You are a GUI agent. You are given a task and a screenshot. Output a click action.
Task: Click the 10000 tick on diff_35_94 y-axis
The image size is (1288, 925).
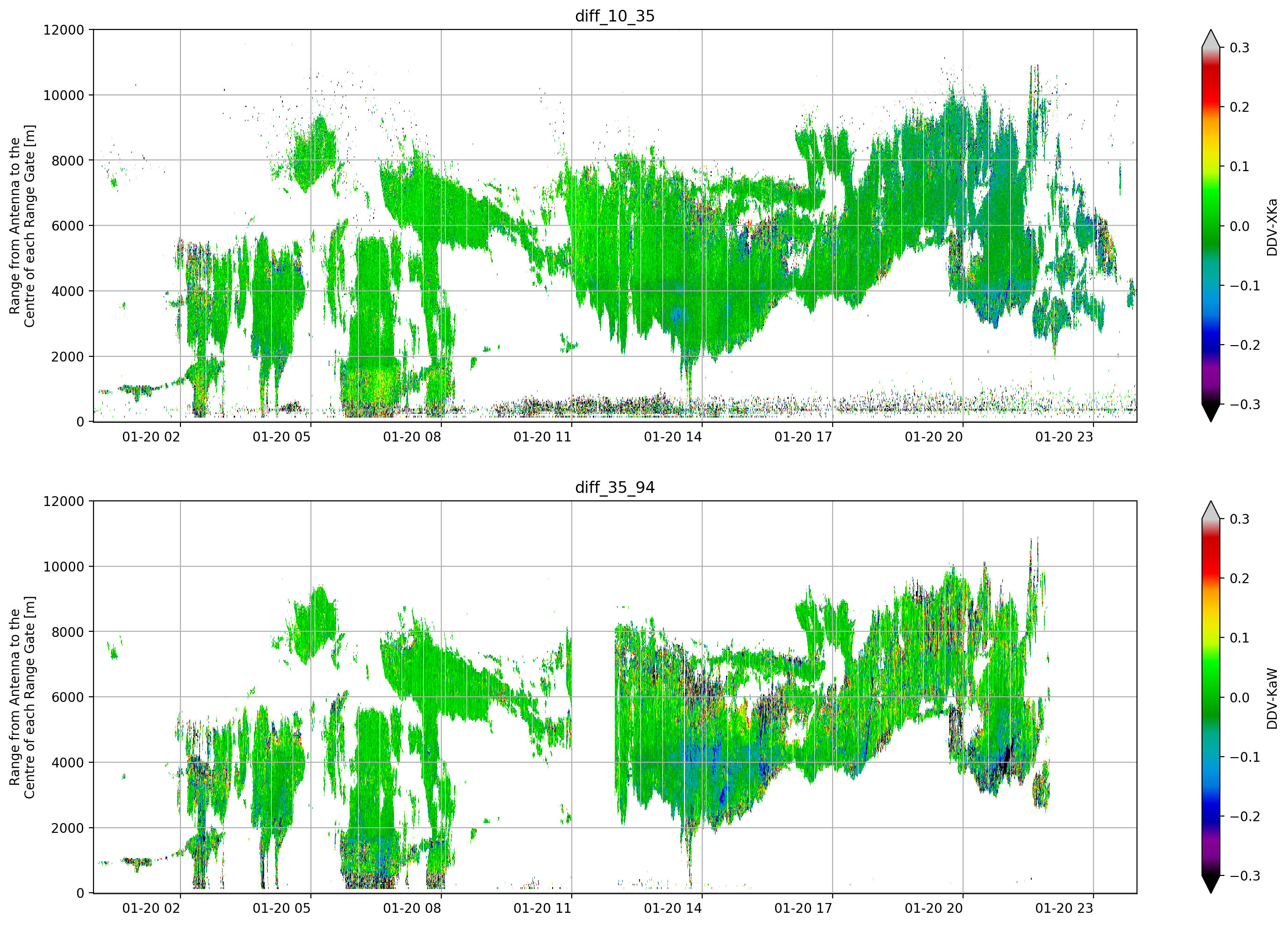point(64,567)
